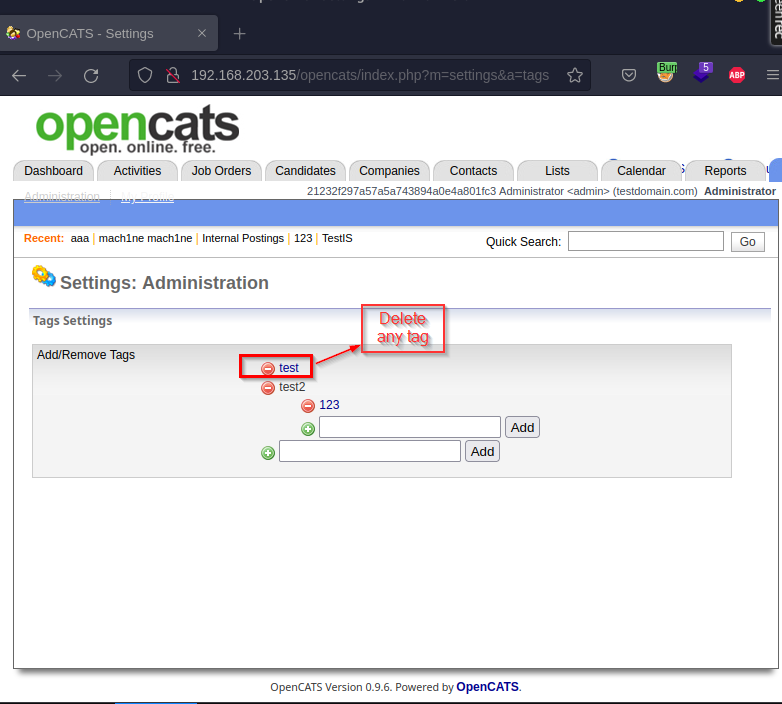
Task: Reload the page with the refresh icon
Action: [x=91, y=76]
